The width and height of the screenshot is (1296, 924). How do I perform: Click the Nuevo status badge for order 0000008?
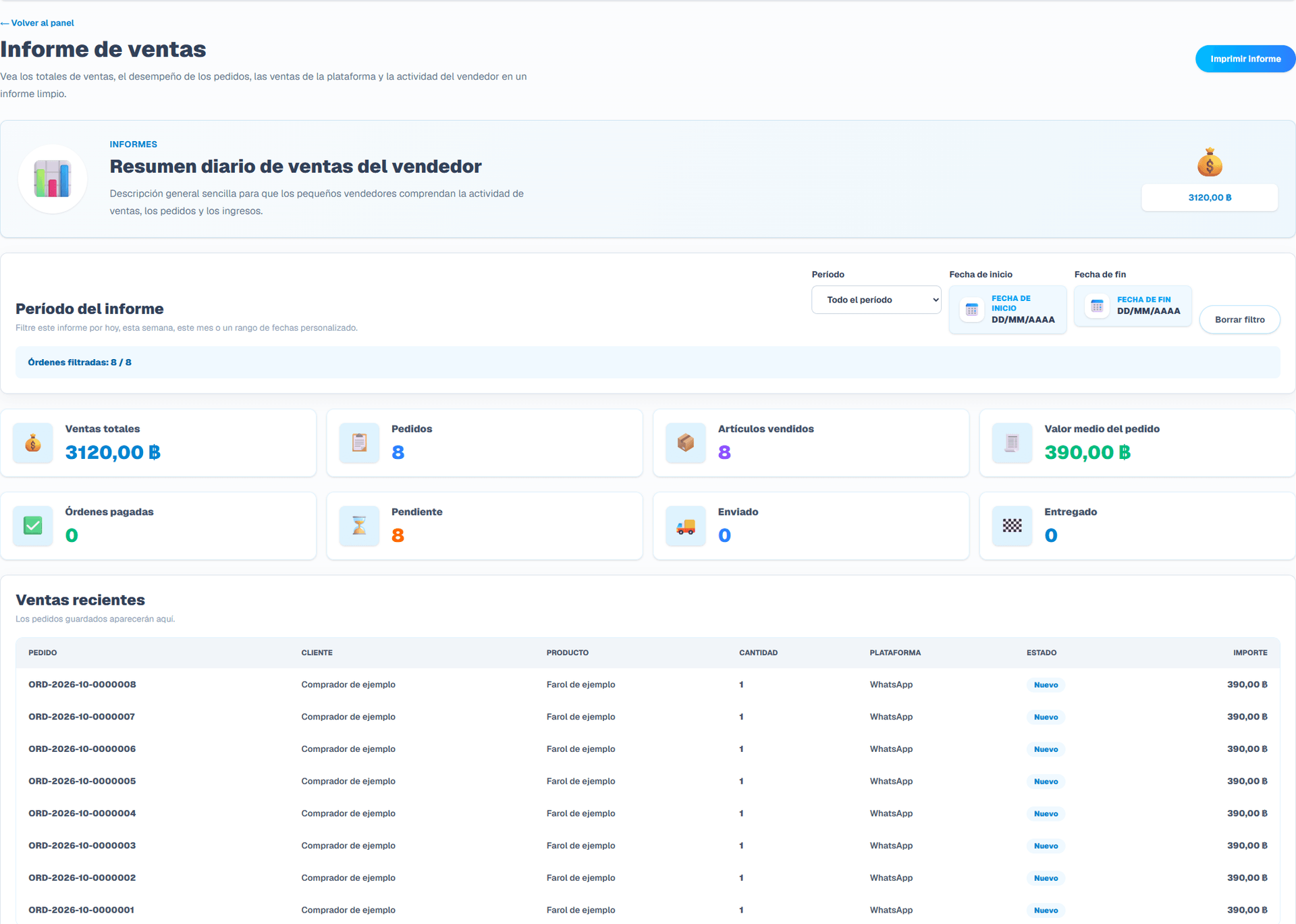pos(1046,685)
